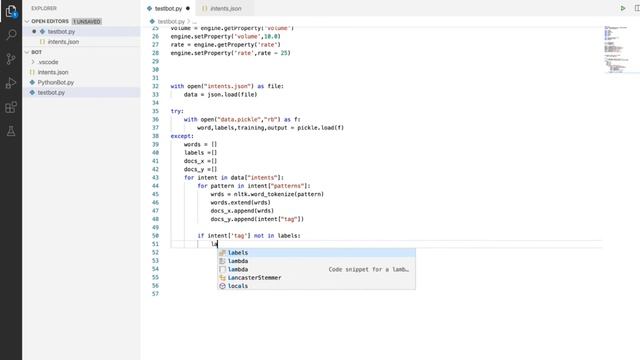Click the 'docs_x.append(wrds)' line
The width and height of the screenshot is (640, 360).
(x=242, y=211)
